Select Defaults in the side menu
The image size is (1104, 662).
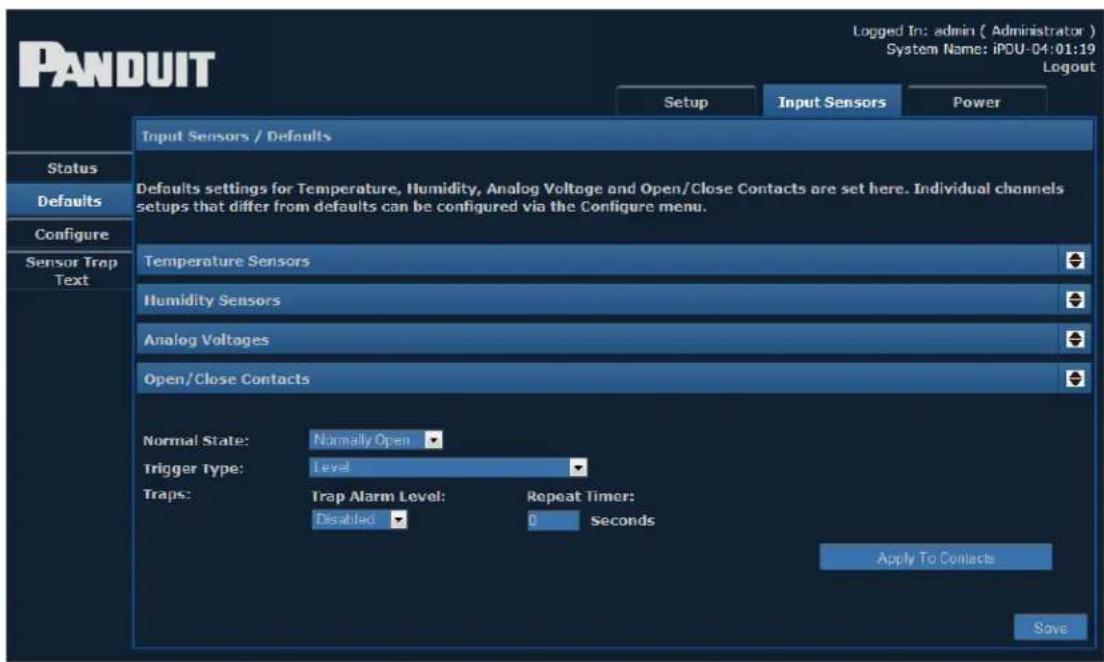(x=70, y=201)
